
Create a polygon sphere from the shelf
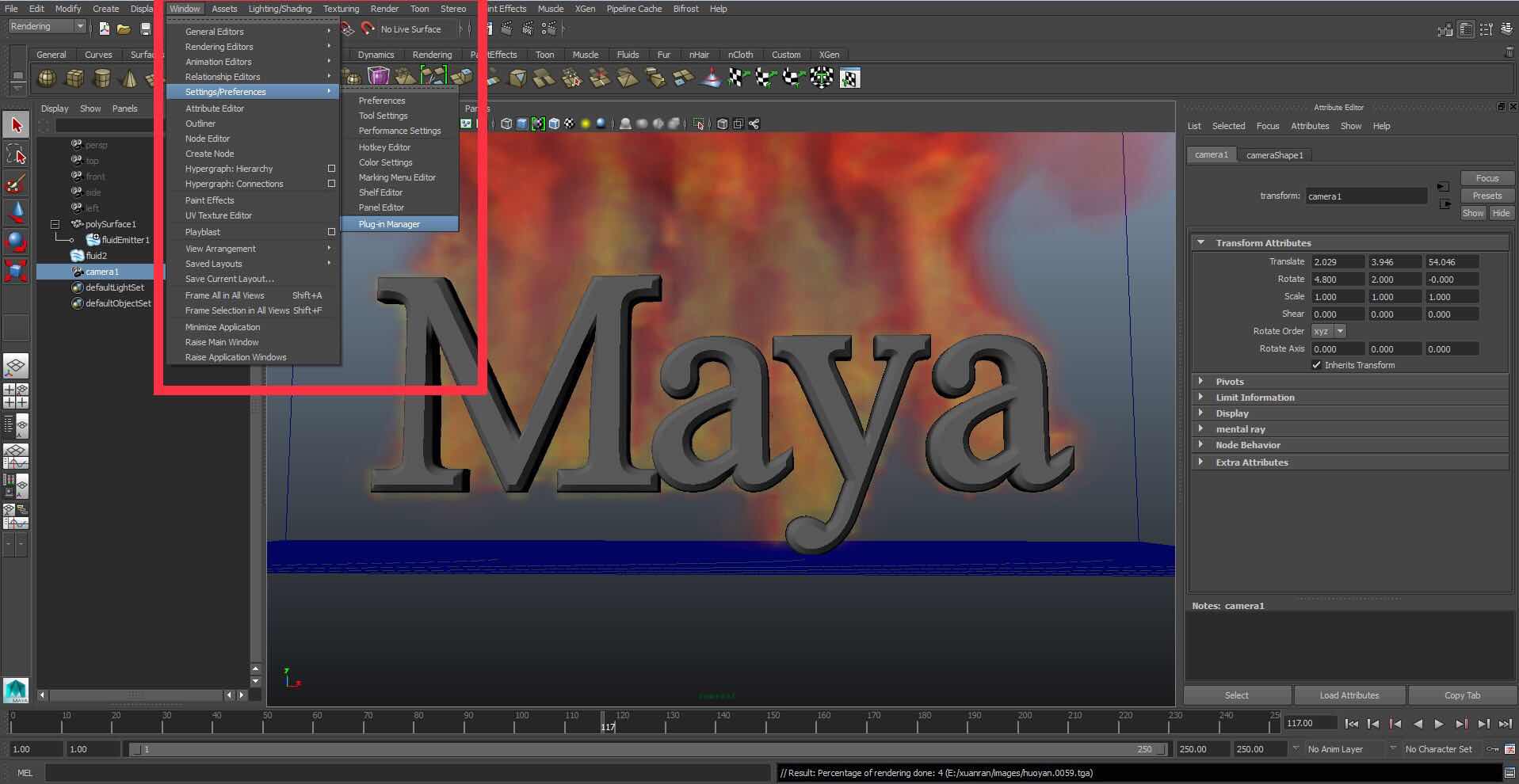(48, 78)
